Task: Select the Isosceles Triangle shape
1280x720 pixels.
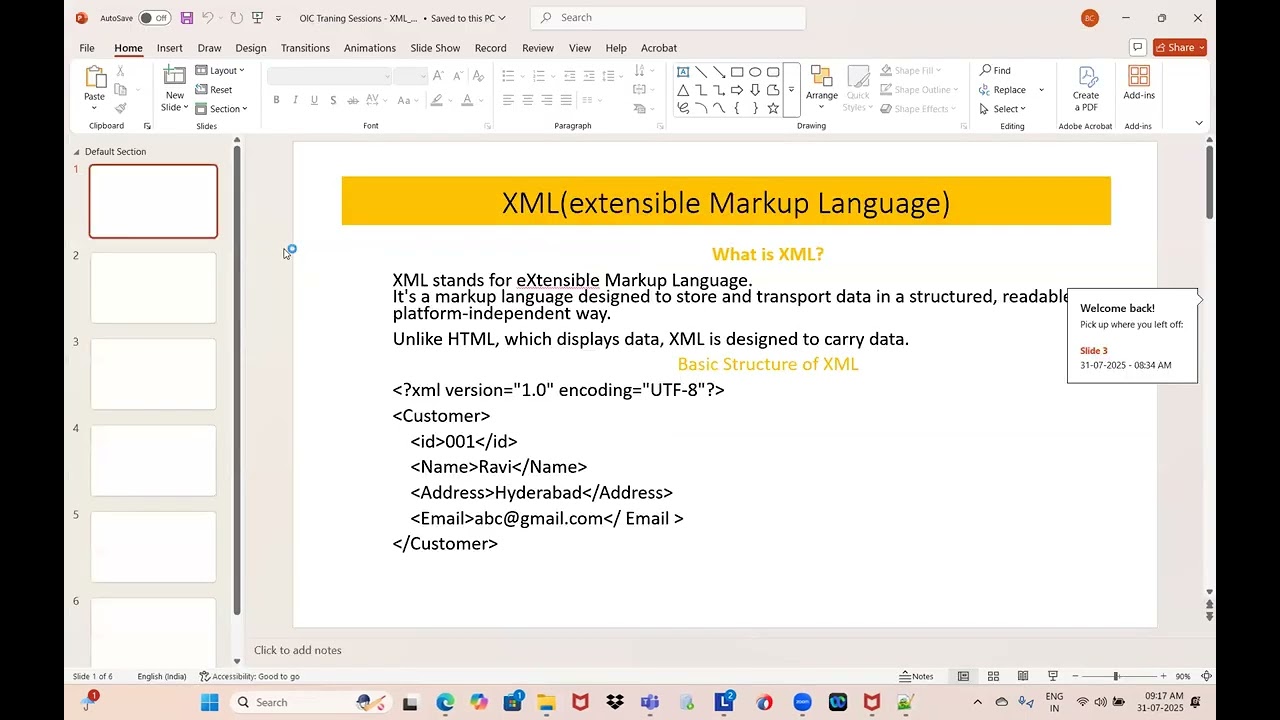Action: pos(683,90)
